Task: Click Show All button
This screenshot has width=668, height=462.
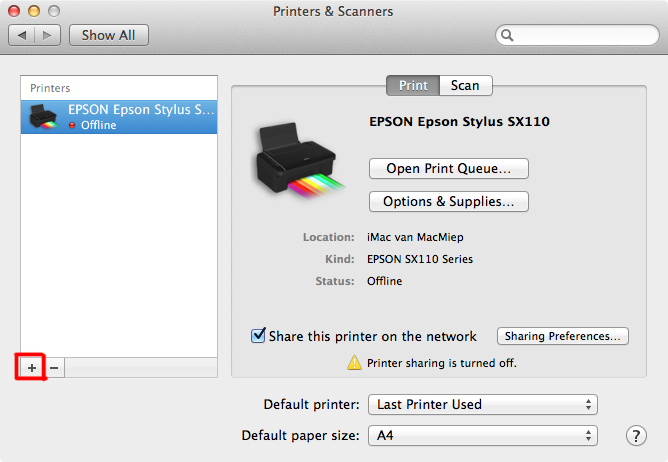Action: [109, 35]
